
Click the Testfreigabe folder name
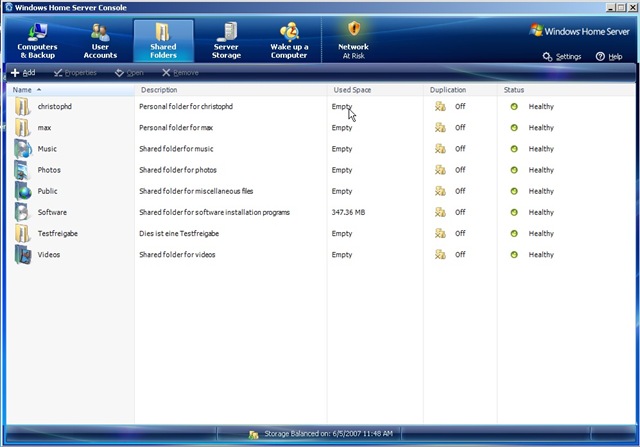[x=58, y=234]
